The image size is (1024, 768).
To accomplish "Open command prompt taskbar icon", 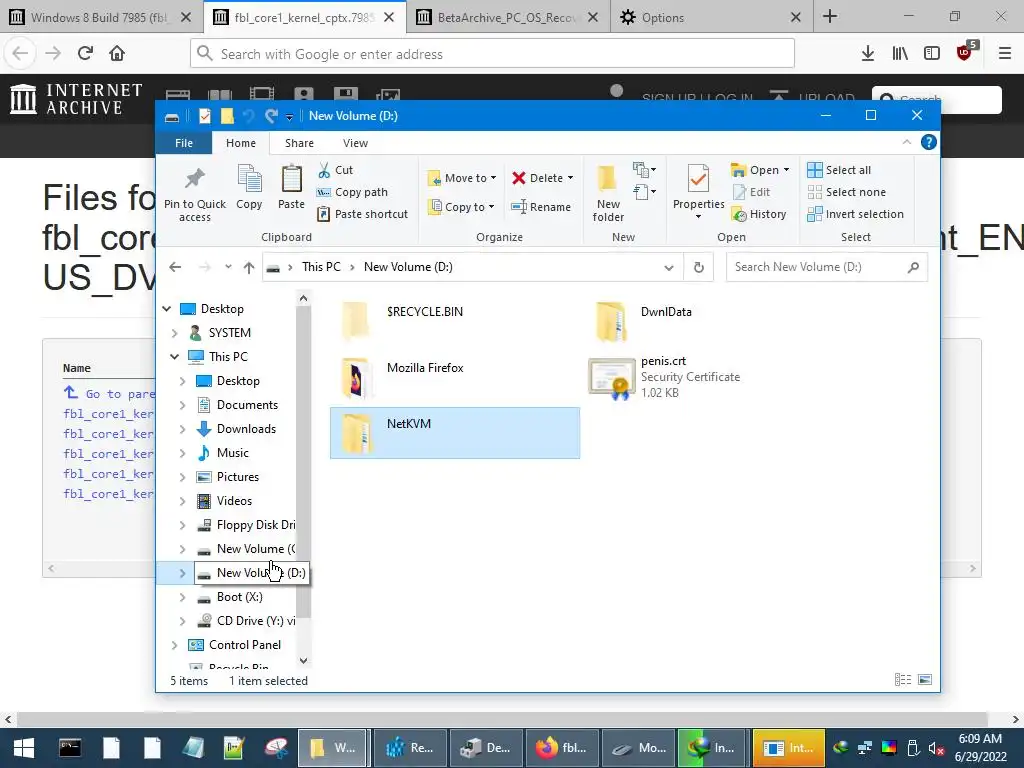I will click(70, 748).
